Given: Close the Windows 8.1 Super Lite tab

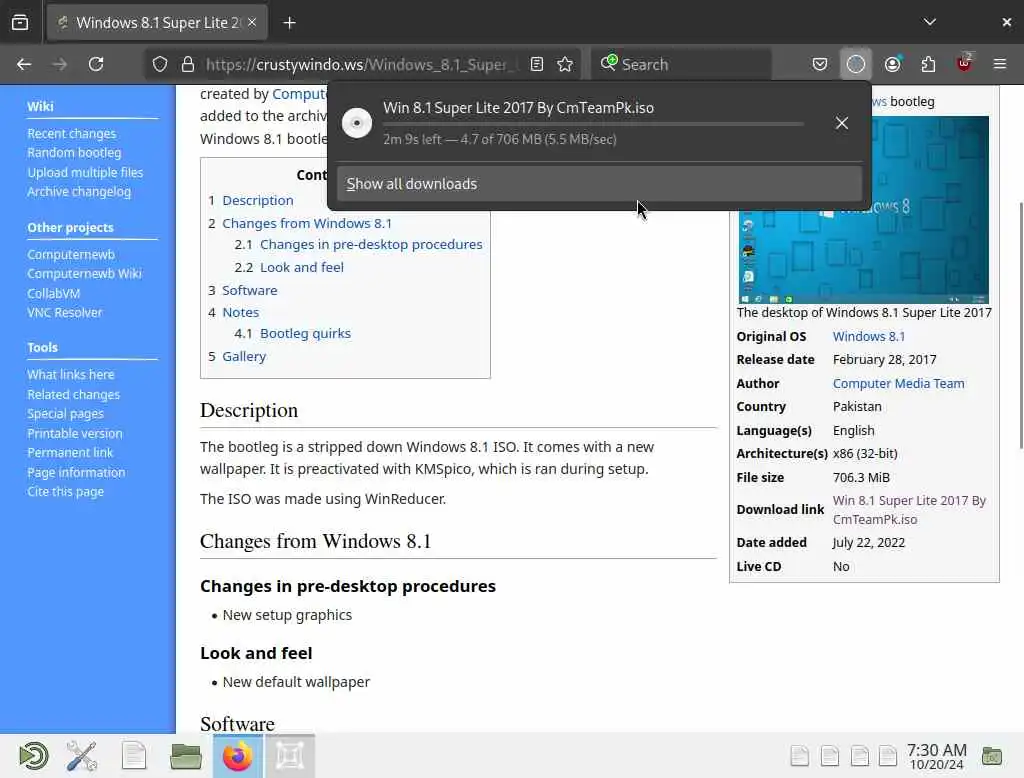Looking at the screenshot, I should [x=252, y=22].
